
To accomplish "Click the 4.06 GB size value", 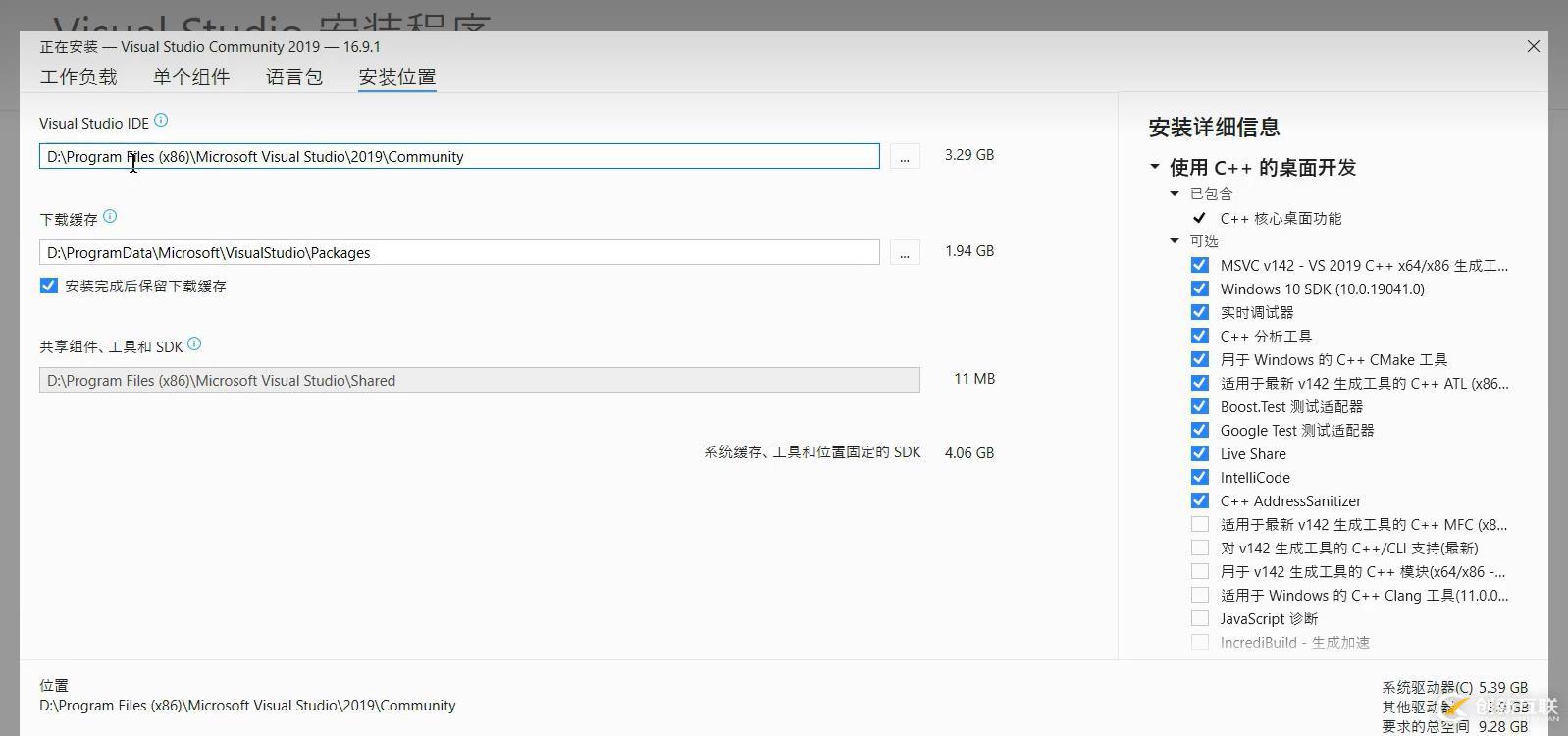I will [x=969, y=453].
